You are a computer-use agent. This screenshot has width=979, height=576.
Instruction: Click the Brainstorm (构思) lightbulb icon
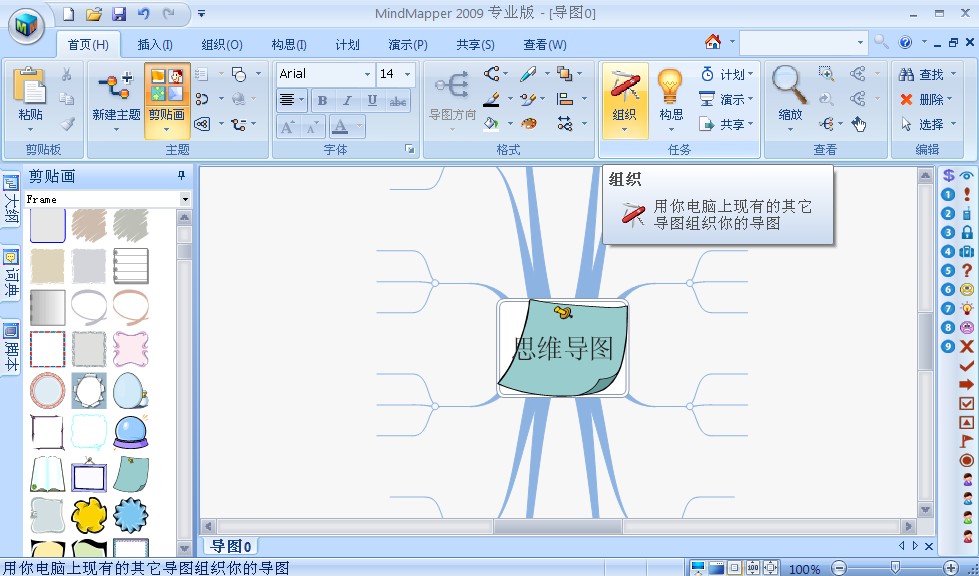coord(670,87)
